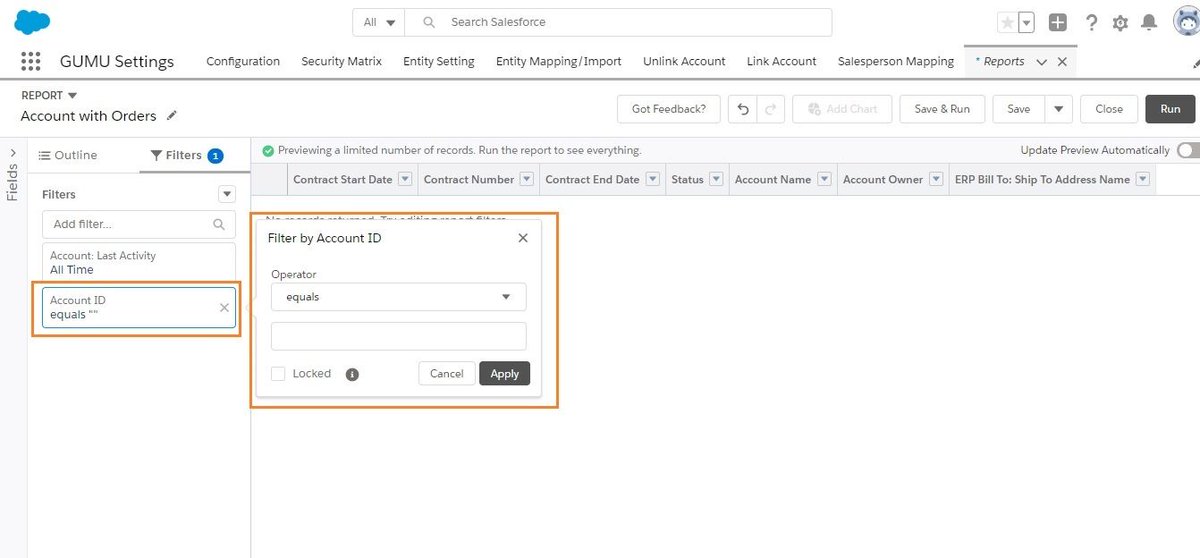Edit the report name pencil icon

pos(172,116)
